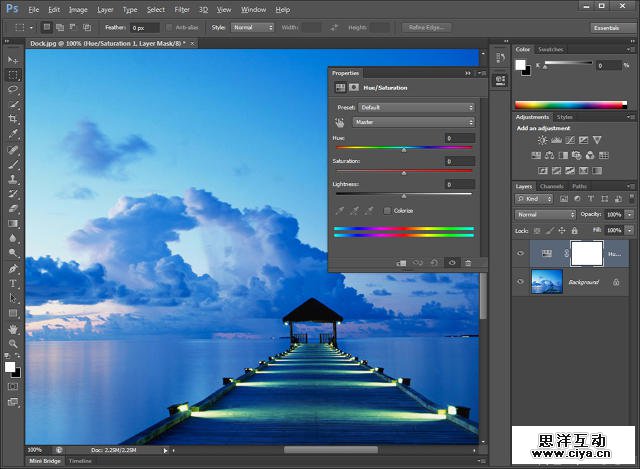Select the Horizontal Type tool
The height and width of the screenshot is (469, 640).
(14, 283)
